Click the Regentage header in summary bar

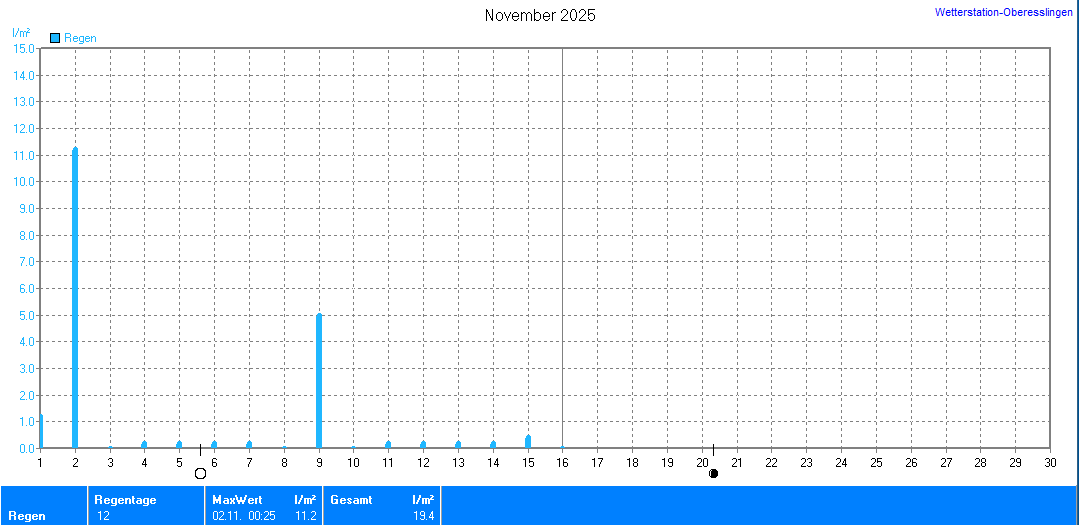(125, 500)
